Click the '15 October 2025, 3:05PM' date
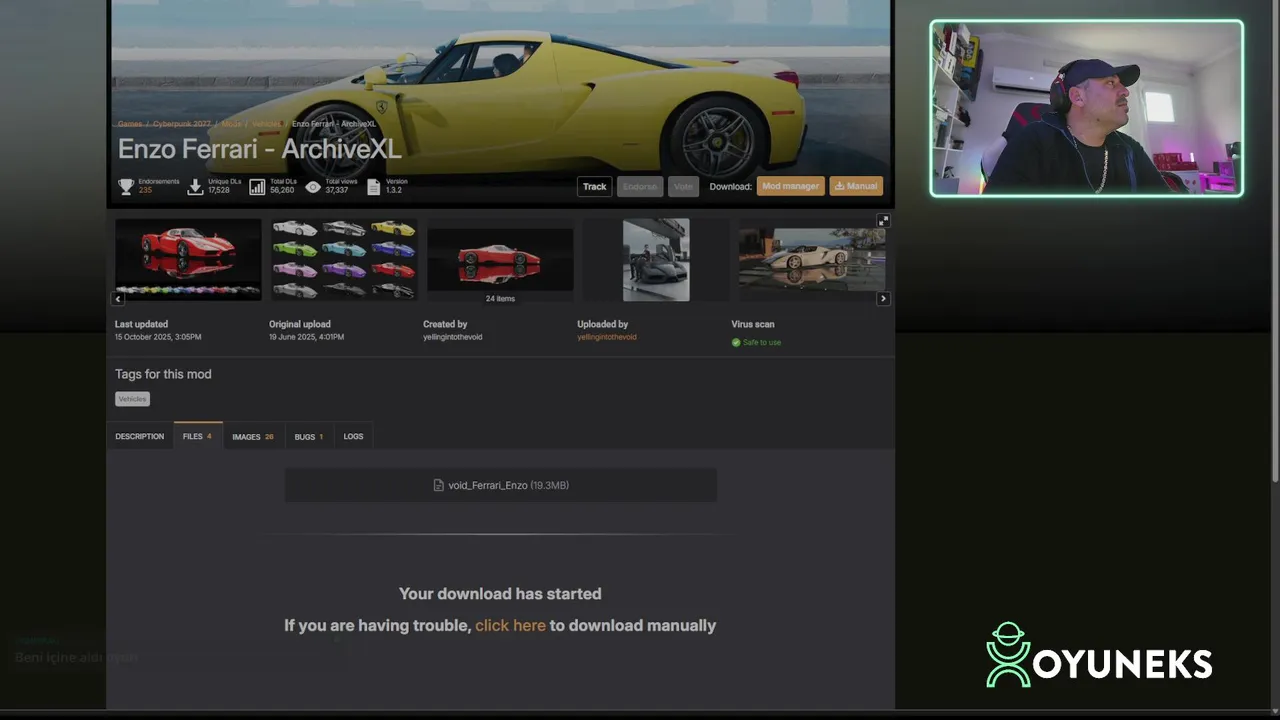The height and width of the screenshot is (720, 1280). (x=158, y=337)
